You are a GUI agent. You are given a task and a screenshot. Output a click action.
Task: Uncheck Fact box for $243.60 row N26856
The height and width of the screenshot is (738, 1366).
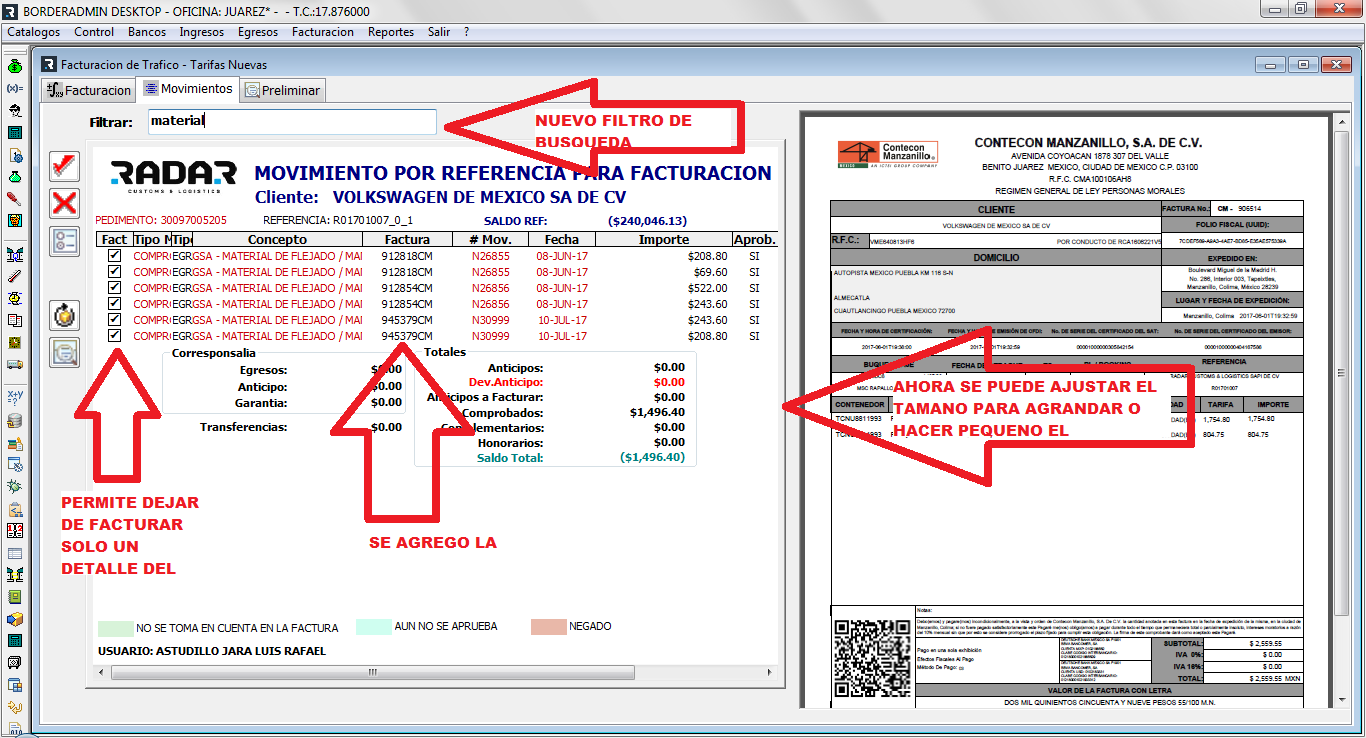coord(114,304)
